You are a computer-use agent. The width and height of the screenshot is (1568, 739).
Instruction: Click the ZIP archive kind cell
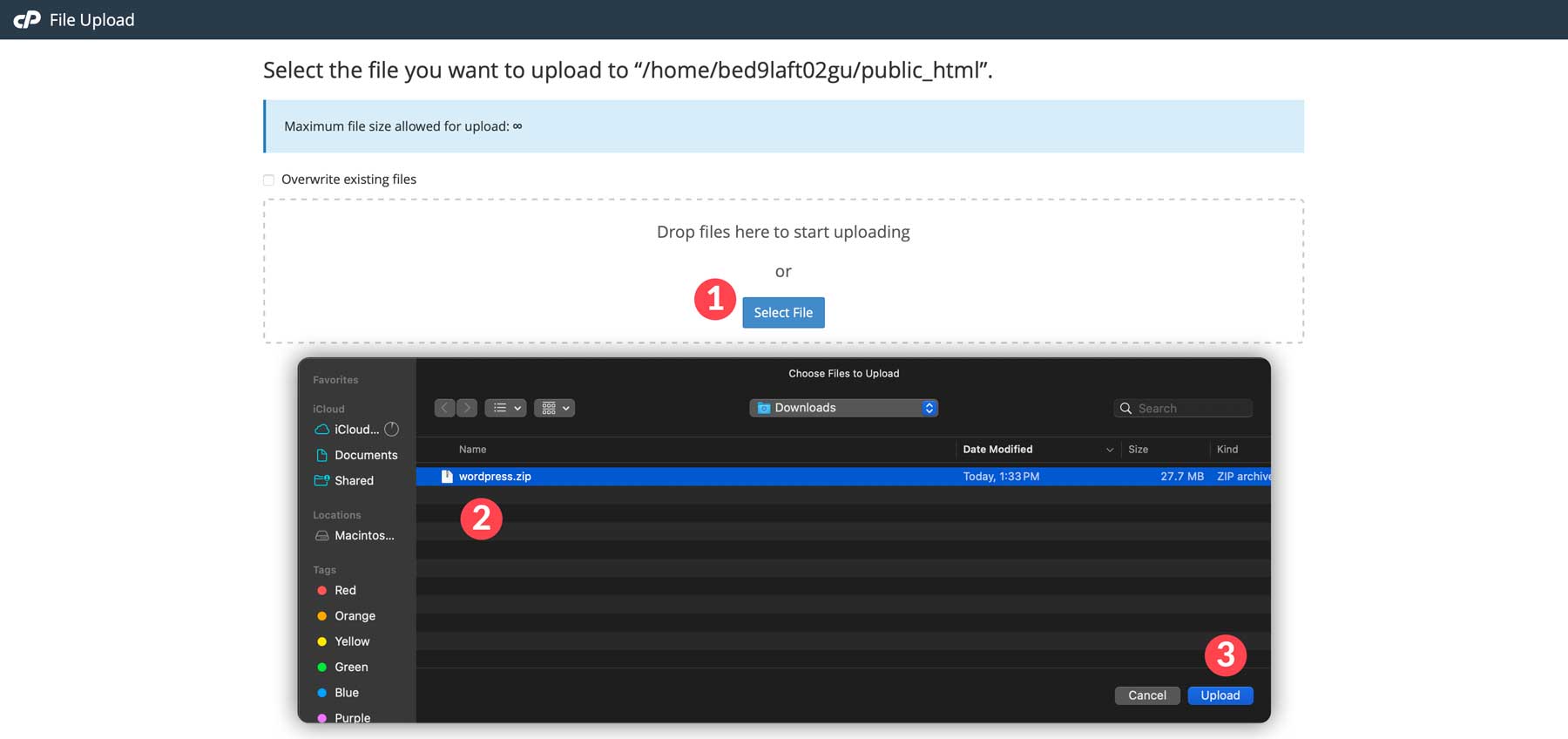(x=1244, y=476)
